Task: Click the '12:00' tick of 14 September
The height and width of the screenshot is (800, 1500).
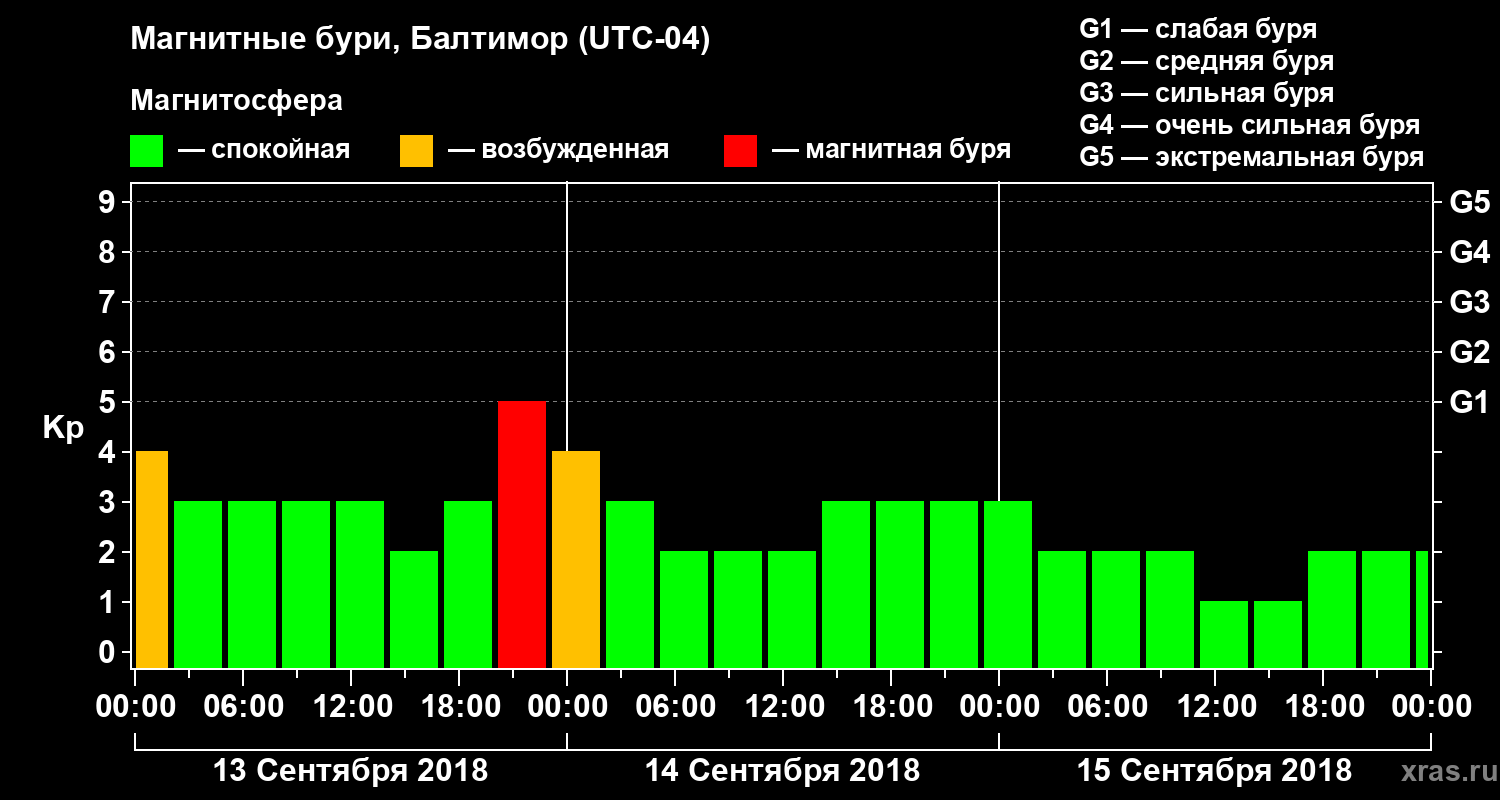Action: point(783,706)
